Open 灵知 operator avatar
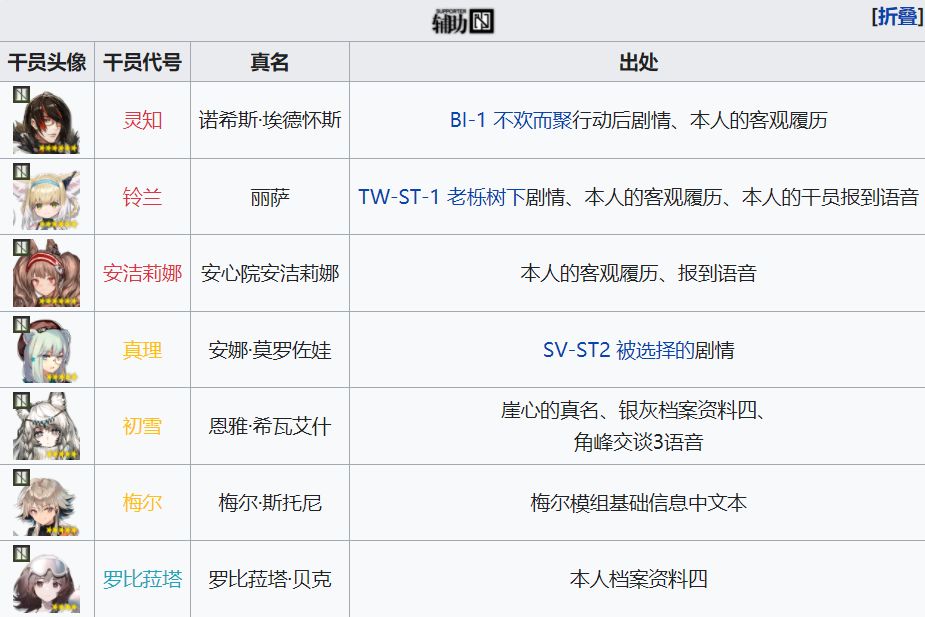The width and height of the screenshot is (925, 617). point(47,120)
